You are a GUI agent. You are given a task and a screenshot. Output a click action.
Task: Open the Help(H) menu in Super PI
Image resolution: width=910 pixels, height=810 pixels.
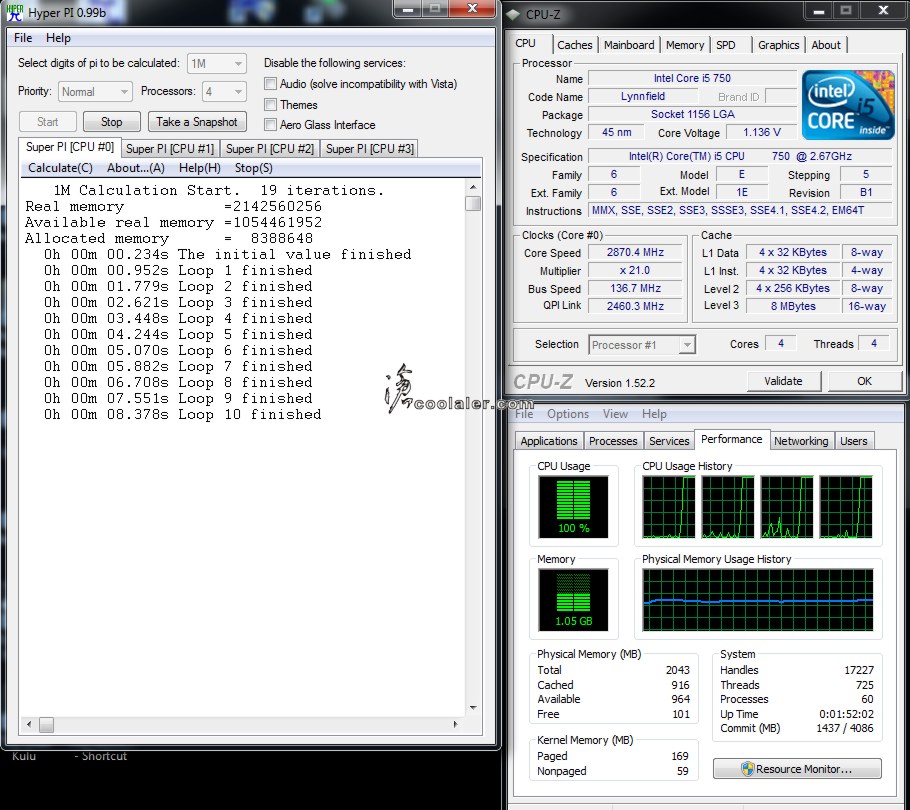pyautogui.click(x=200, y=168)
